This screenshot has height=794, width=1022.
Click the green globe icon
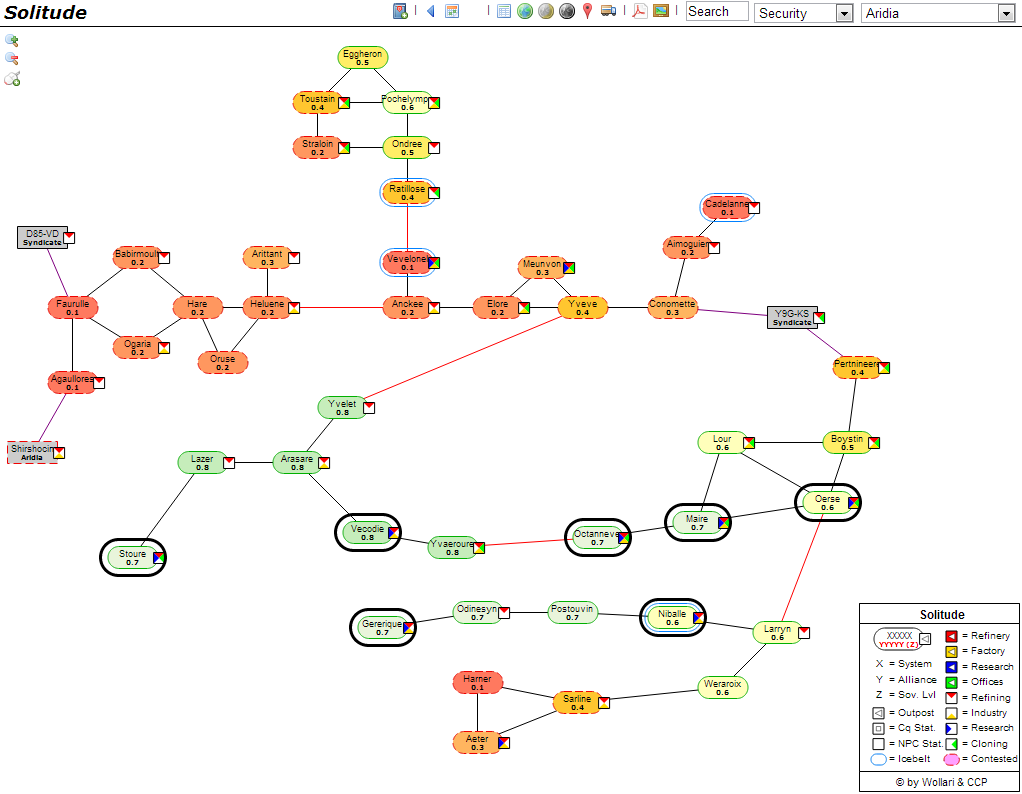coord(524,12)
